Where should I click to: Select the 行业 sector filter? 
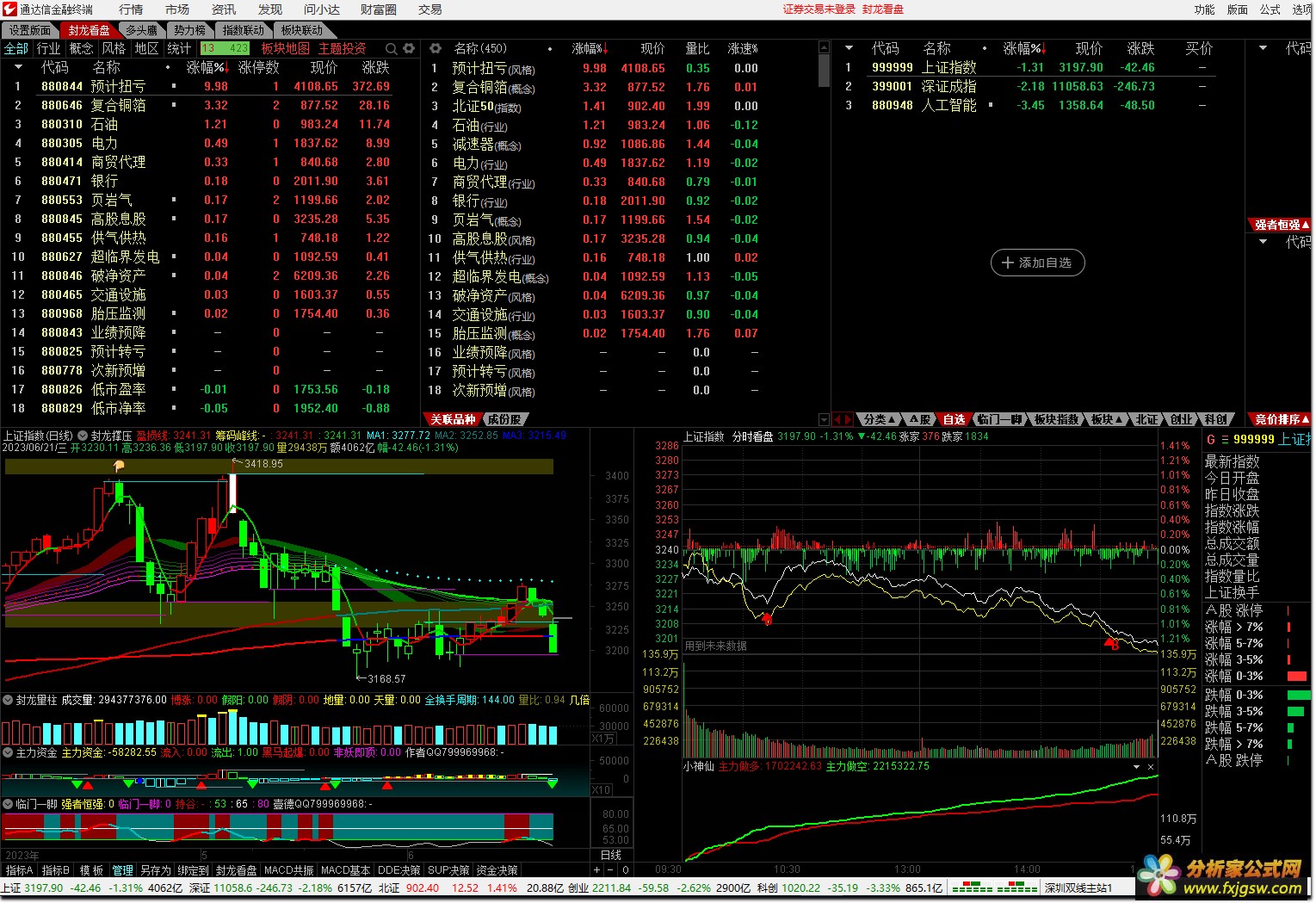tap(49, 48)
